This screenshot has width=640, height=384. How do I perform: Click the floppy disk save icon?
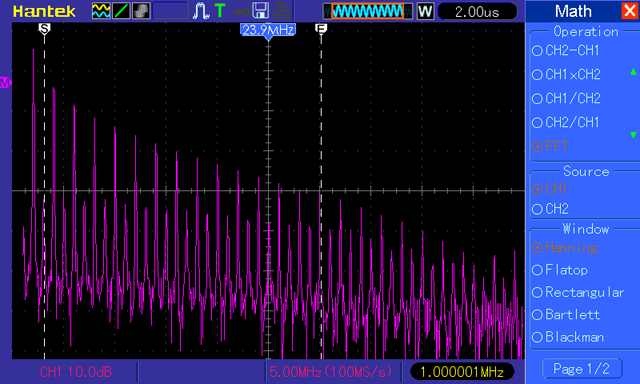coord(260,11)
